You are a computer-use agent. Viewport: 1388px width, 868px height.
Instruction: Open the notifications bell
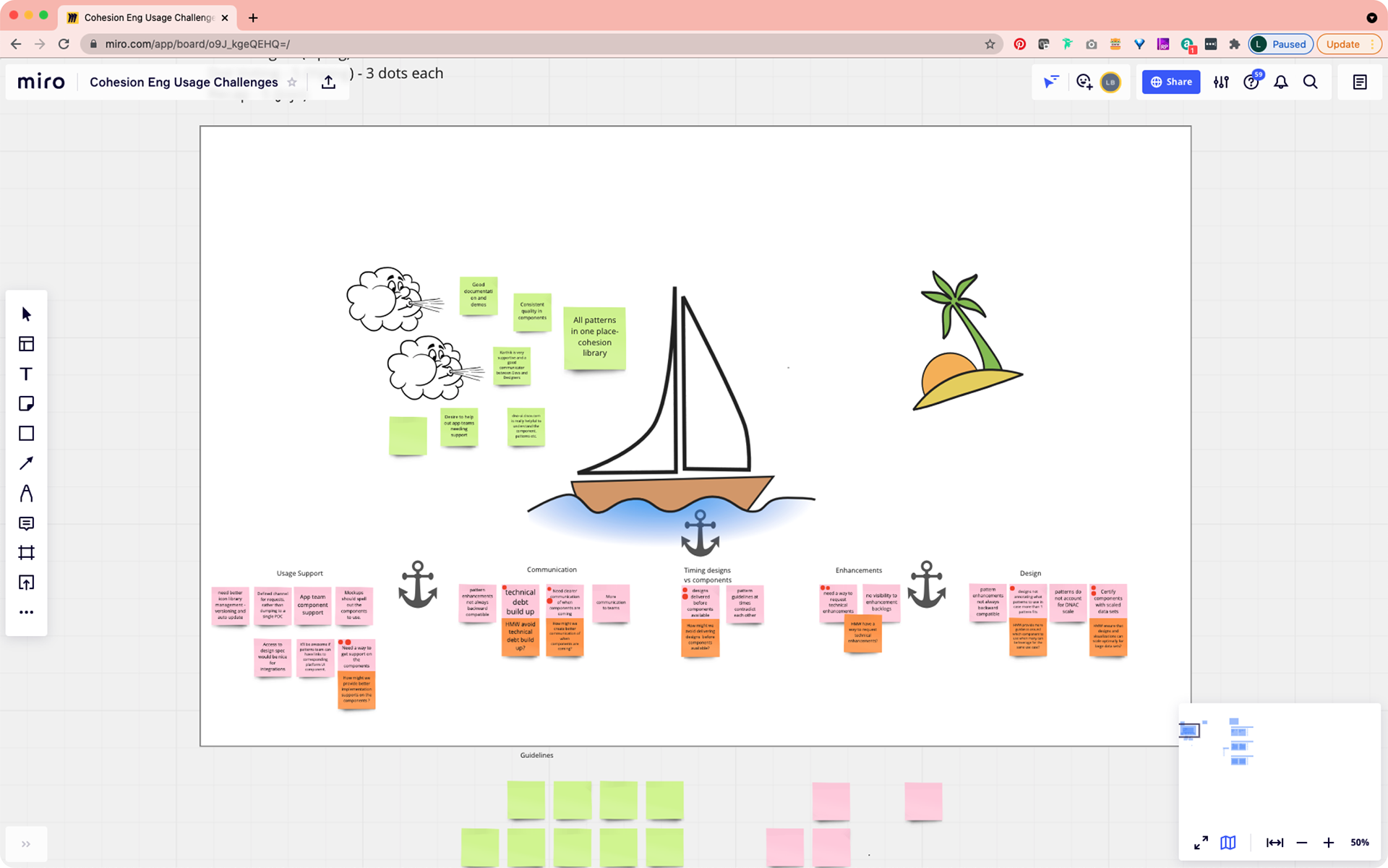coord(1281,82)
